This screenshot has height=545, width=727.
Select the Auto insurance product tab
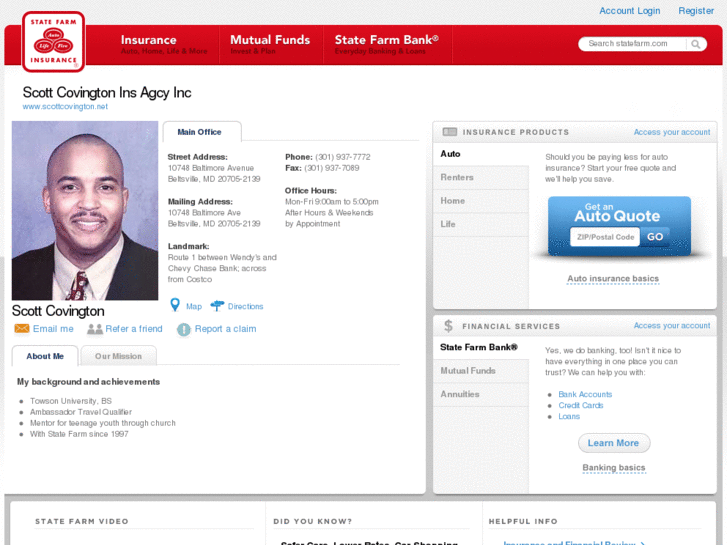coord(480,154)
